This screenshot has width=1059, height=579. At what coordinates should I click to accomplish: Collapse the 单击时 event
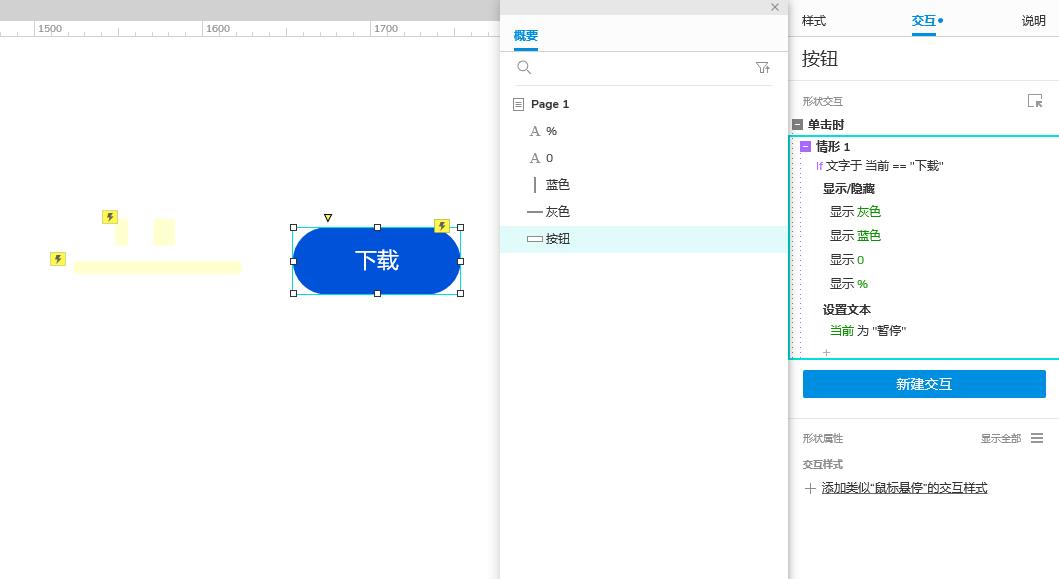point(797,124)
